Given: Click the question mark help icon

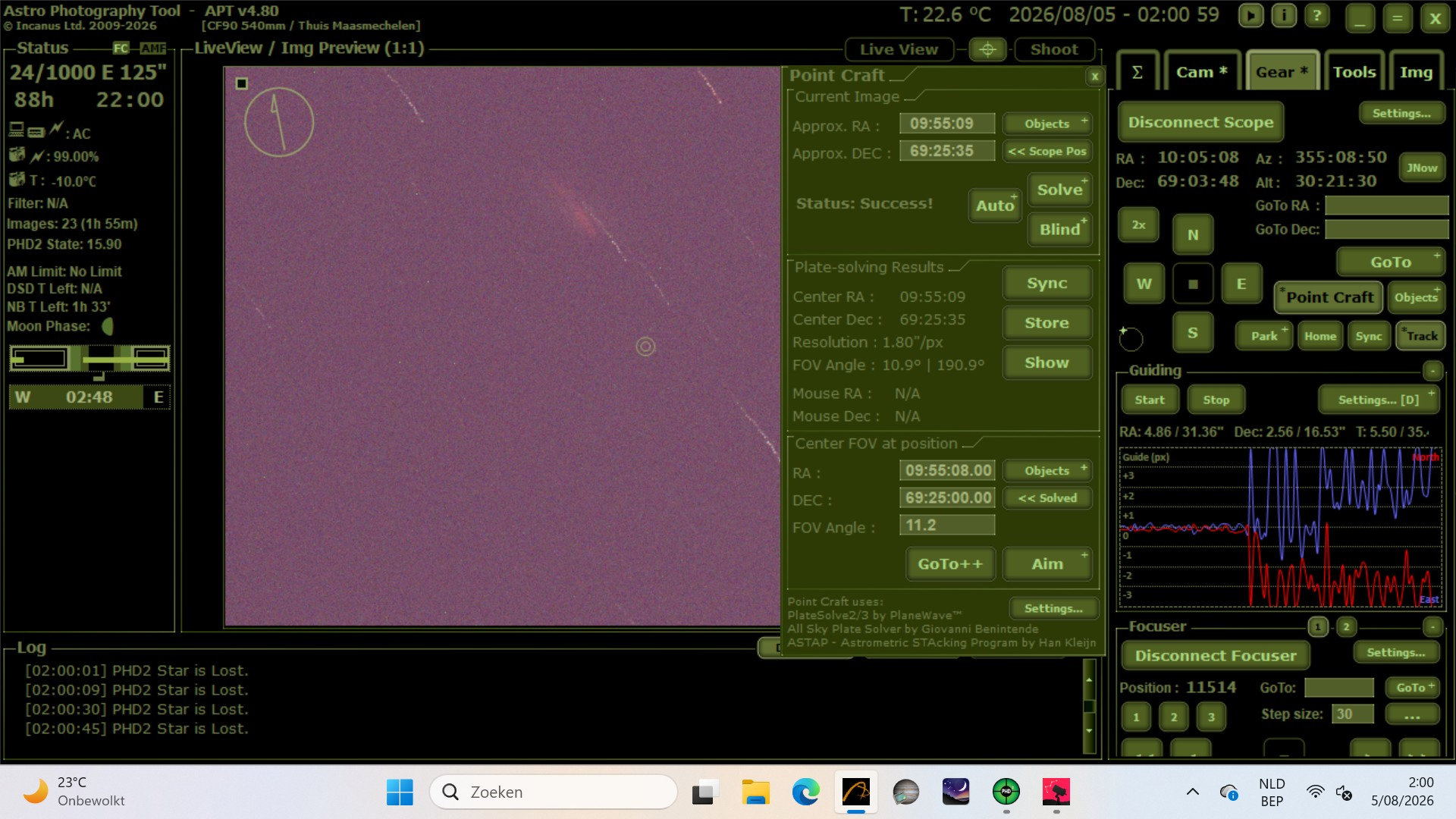Looking at the screenshot, I should click(1317, 16).
